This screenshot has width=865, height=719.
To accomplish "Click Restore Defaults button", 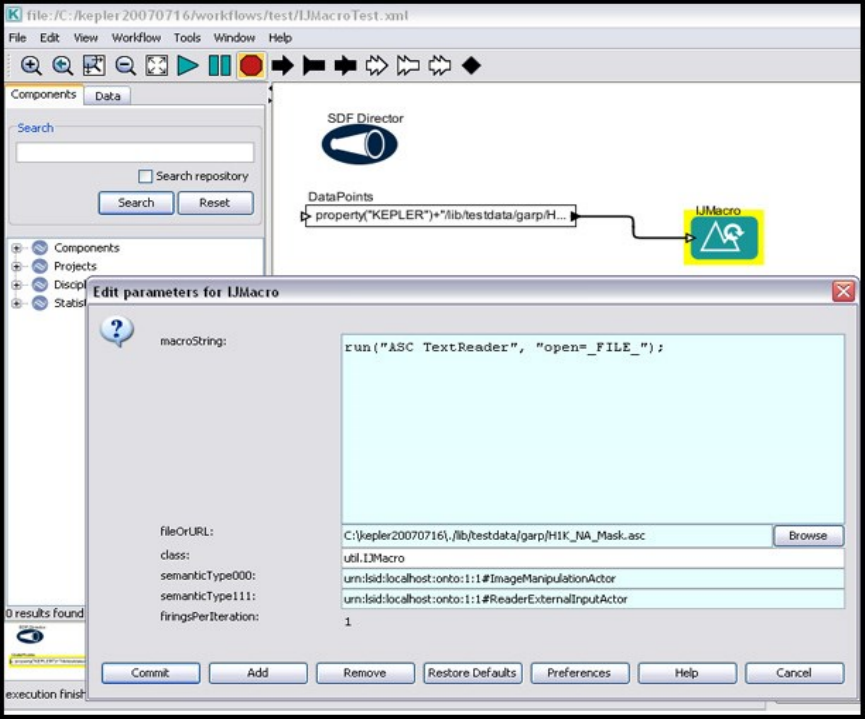I will point(472,673).
